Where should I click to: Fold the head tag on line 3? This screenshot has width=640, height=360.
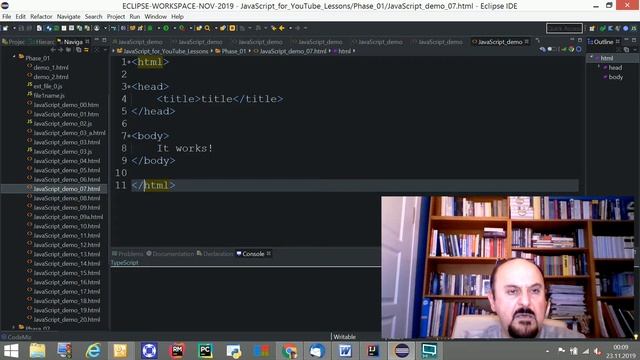129,87
